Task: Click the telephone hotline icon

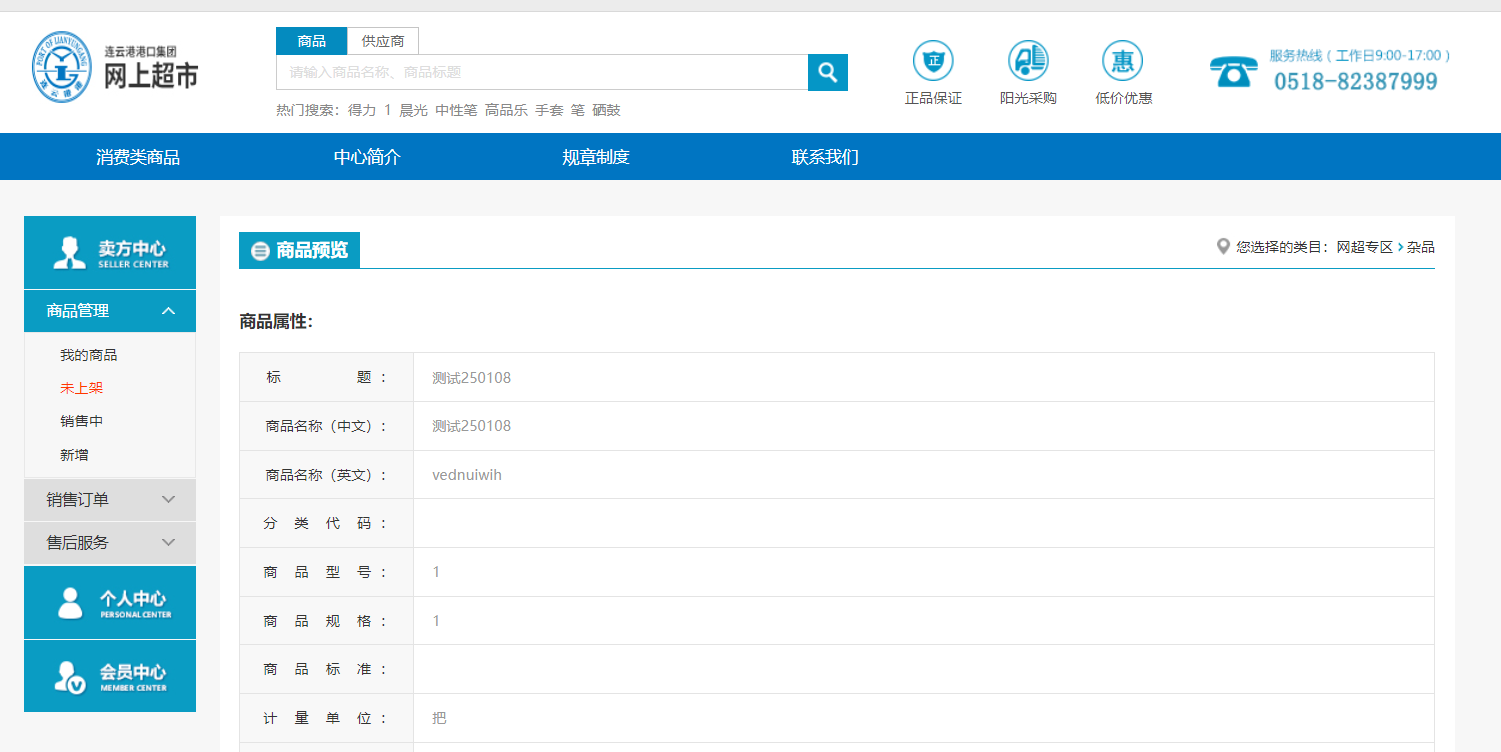Action: pos(1232,72)
